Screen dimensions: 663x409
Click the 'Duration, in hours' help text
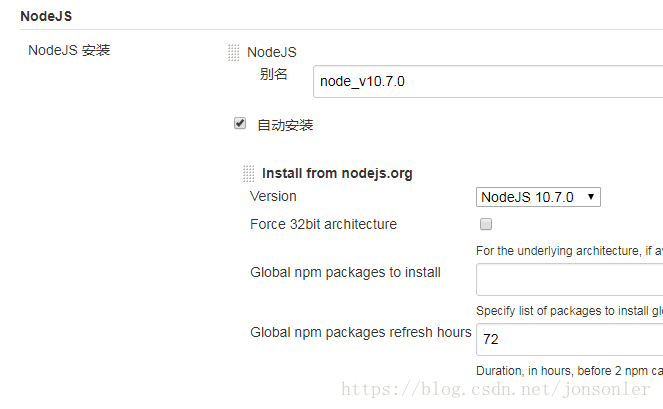[568, 370]
